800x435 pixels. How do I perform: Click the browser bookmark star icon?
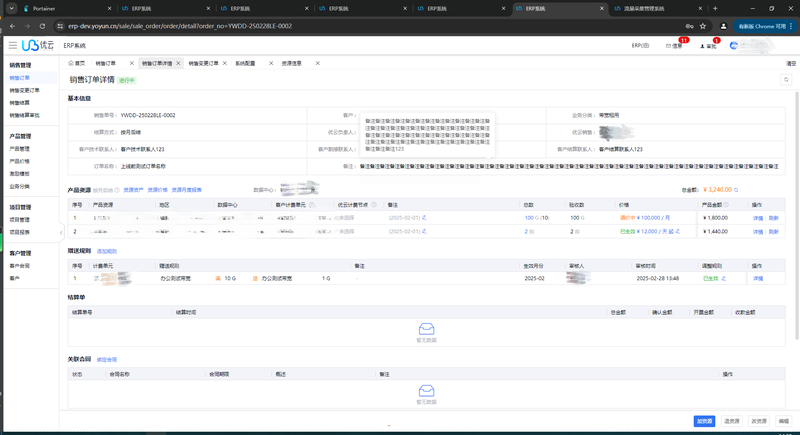tap(705, 26)
